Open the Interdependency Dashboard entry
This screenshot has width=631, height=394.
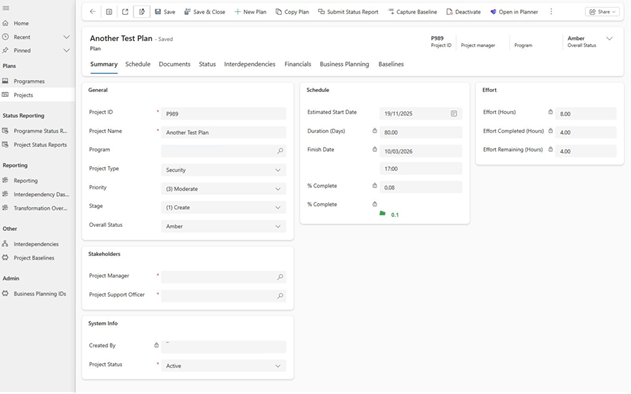point(35,194)
